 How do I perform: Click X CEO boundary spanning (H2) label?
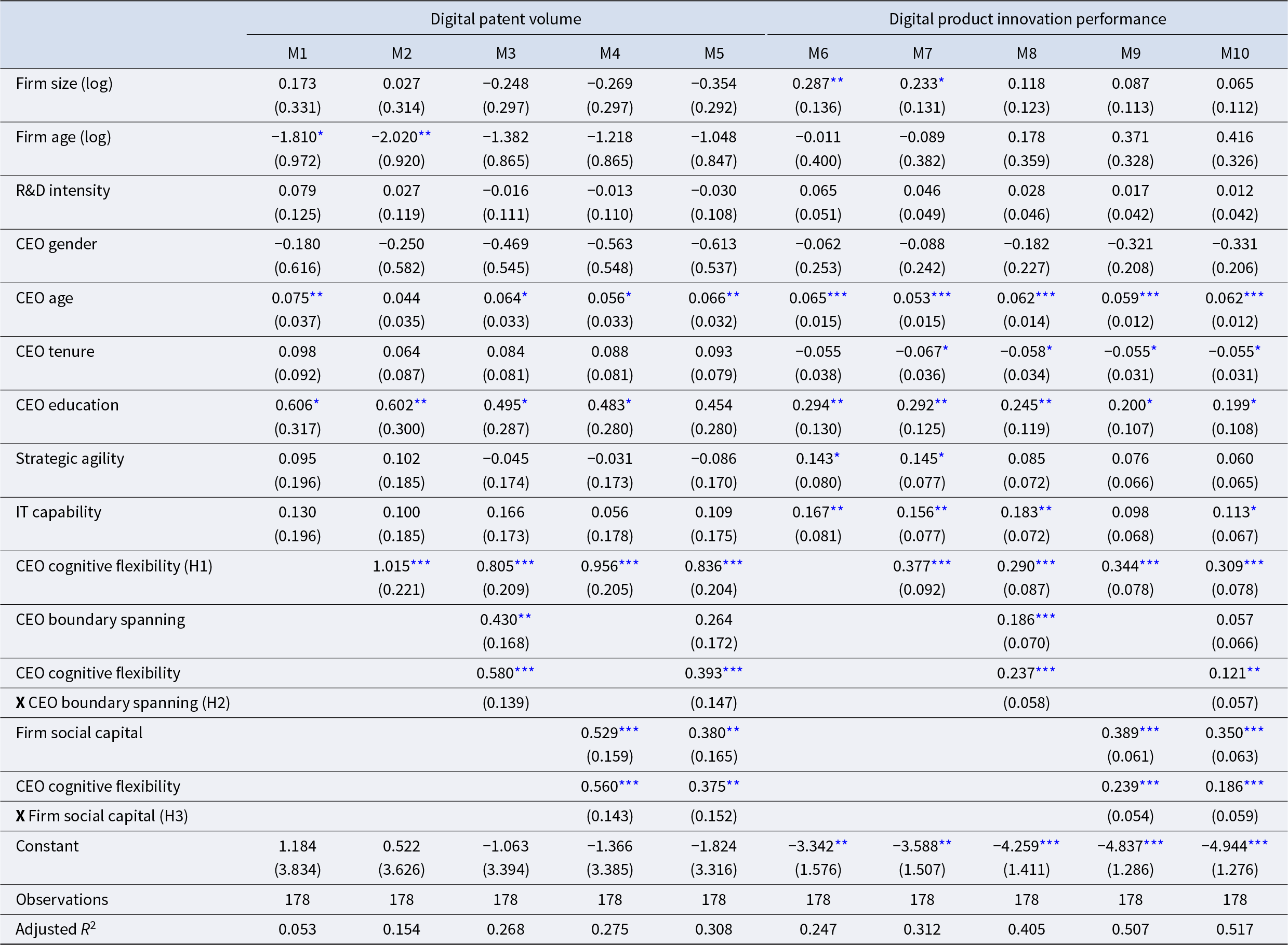[x=123, y=702]
